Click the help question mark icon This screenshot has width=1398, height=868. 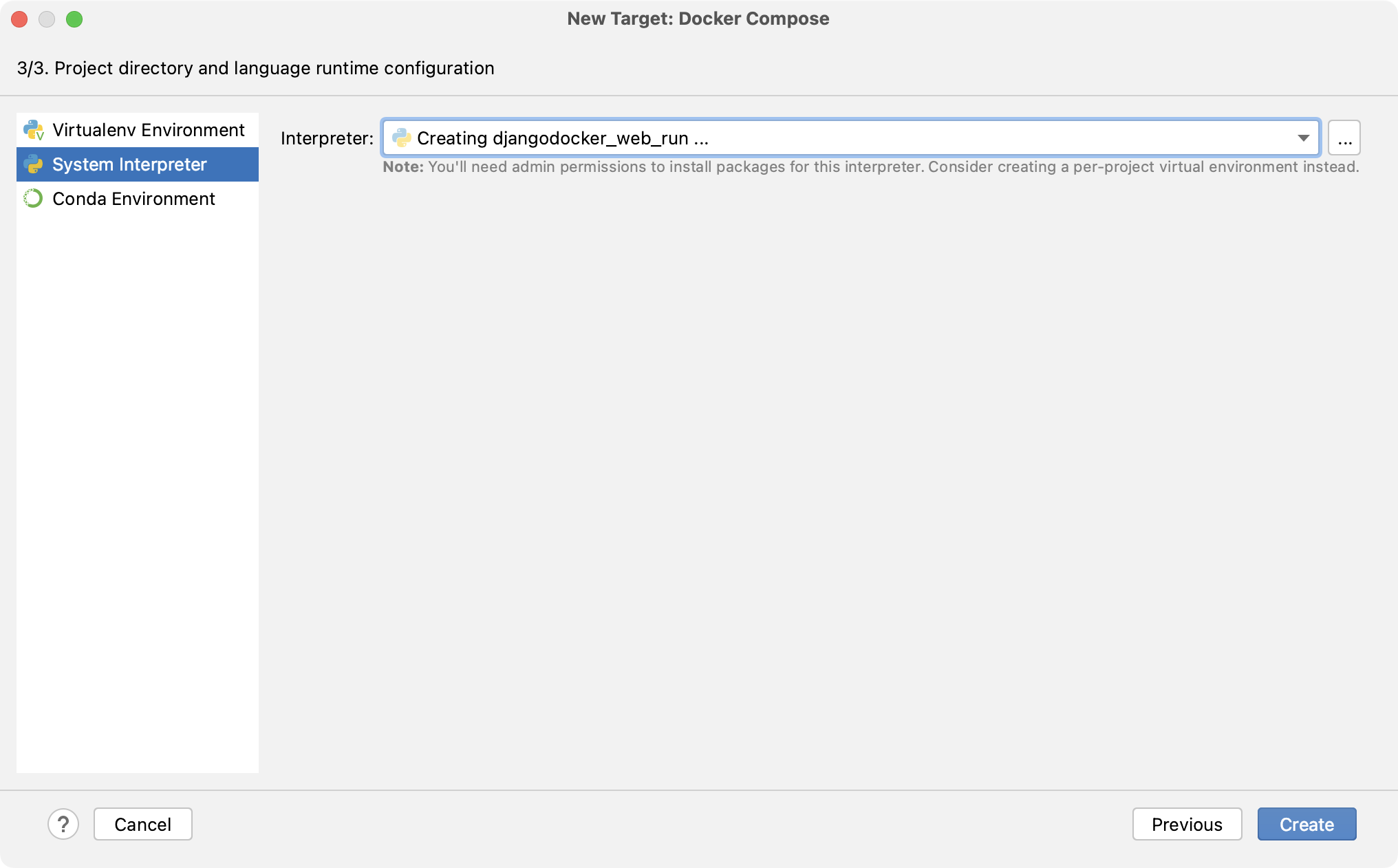tap(63, 824)
